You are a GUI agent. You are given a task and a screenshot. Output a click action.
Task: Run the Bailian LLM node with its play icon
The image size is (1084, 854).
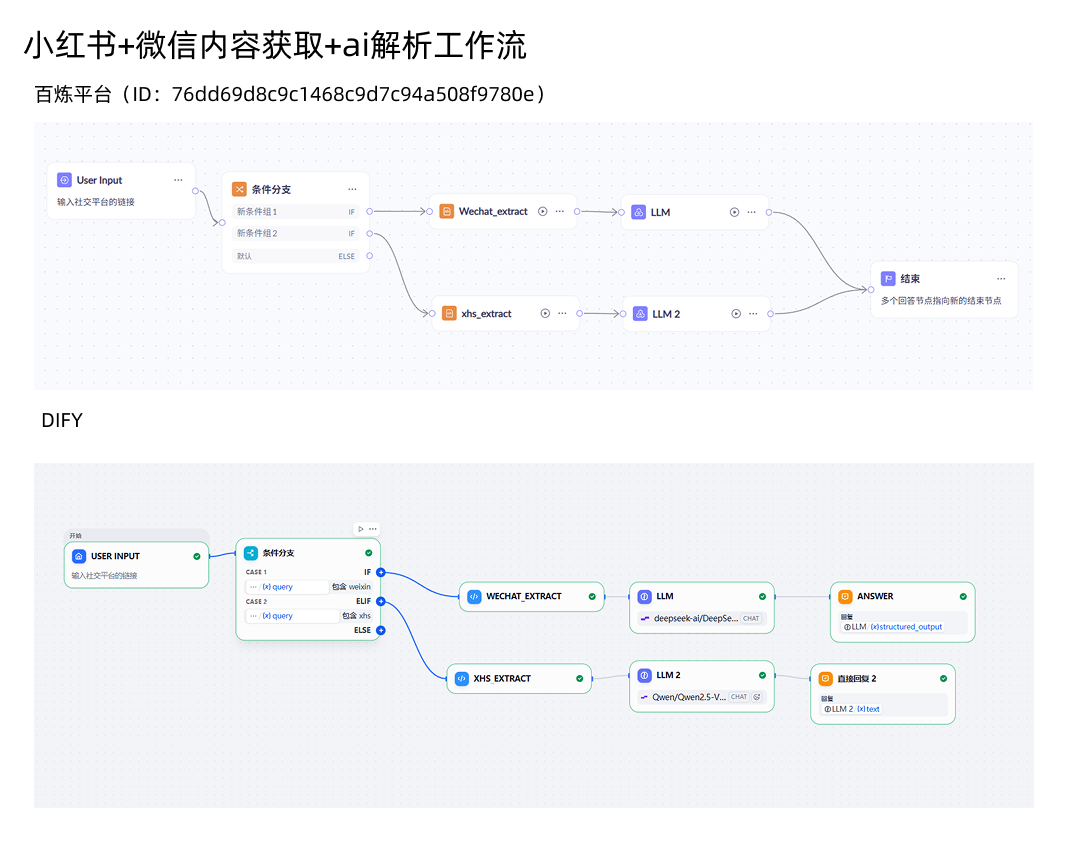coord(735,212)
